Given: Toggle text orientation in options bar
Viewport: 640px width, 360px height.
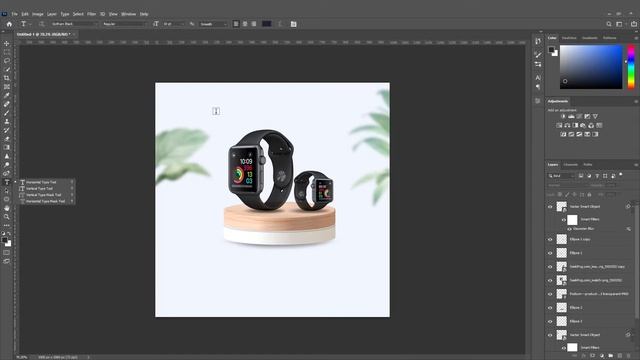Looking at the screenshot, I should pyautogui.click(x=42, y=24).
